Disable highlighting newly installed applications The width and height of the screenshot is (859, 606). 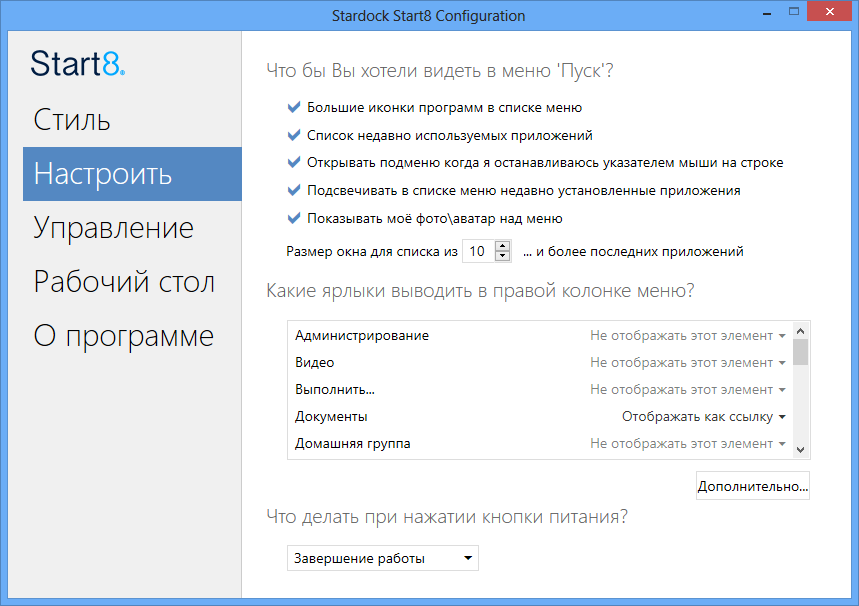coord(293,189)
